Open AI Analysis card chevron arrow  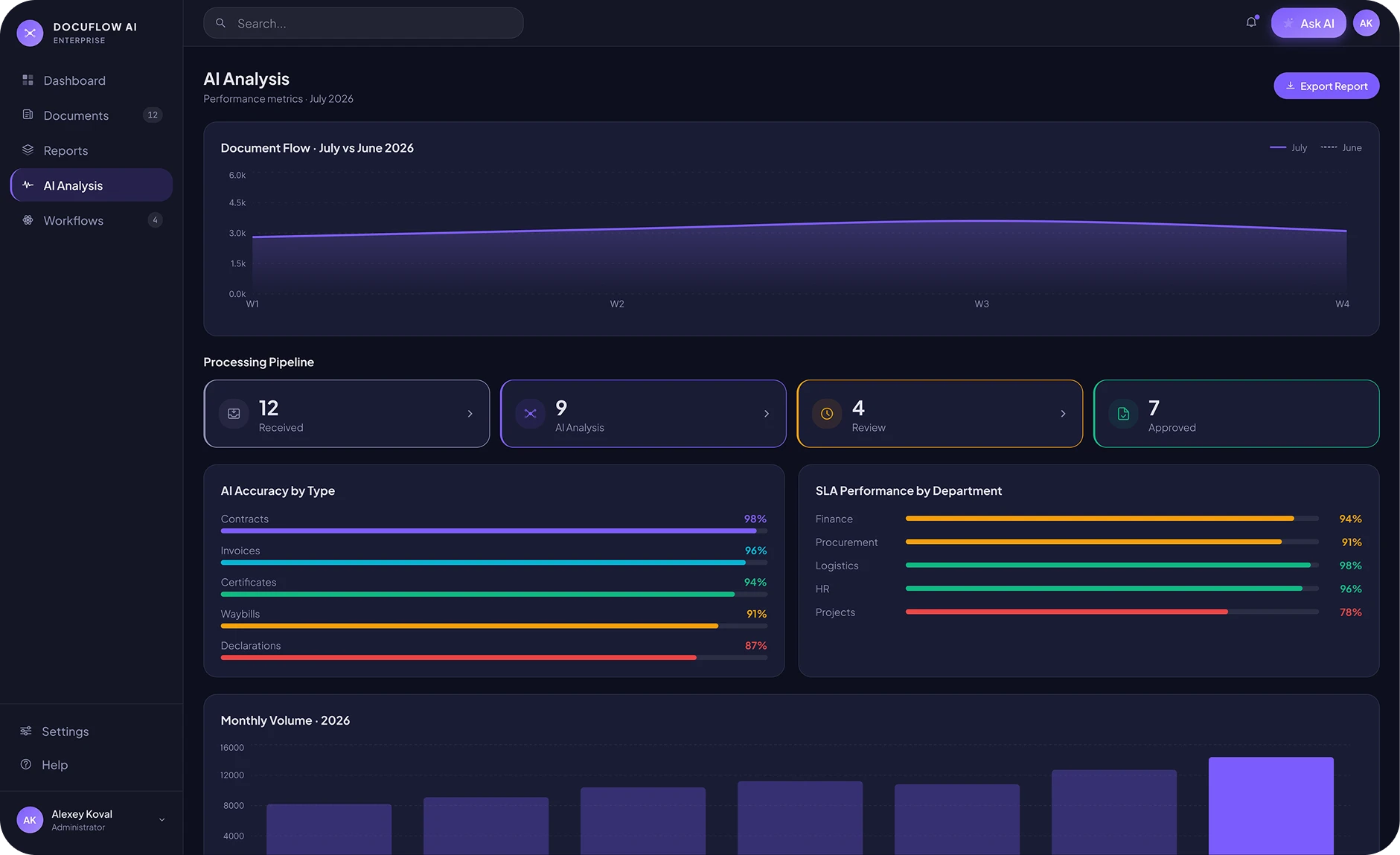click(x=767, y=414)
